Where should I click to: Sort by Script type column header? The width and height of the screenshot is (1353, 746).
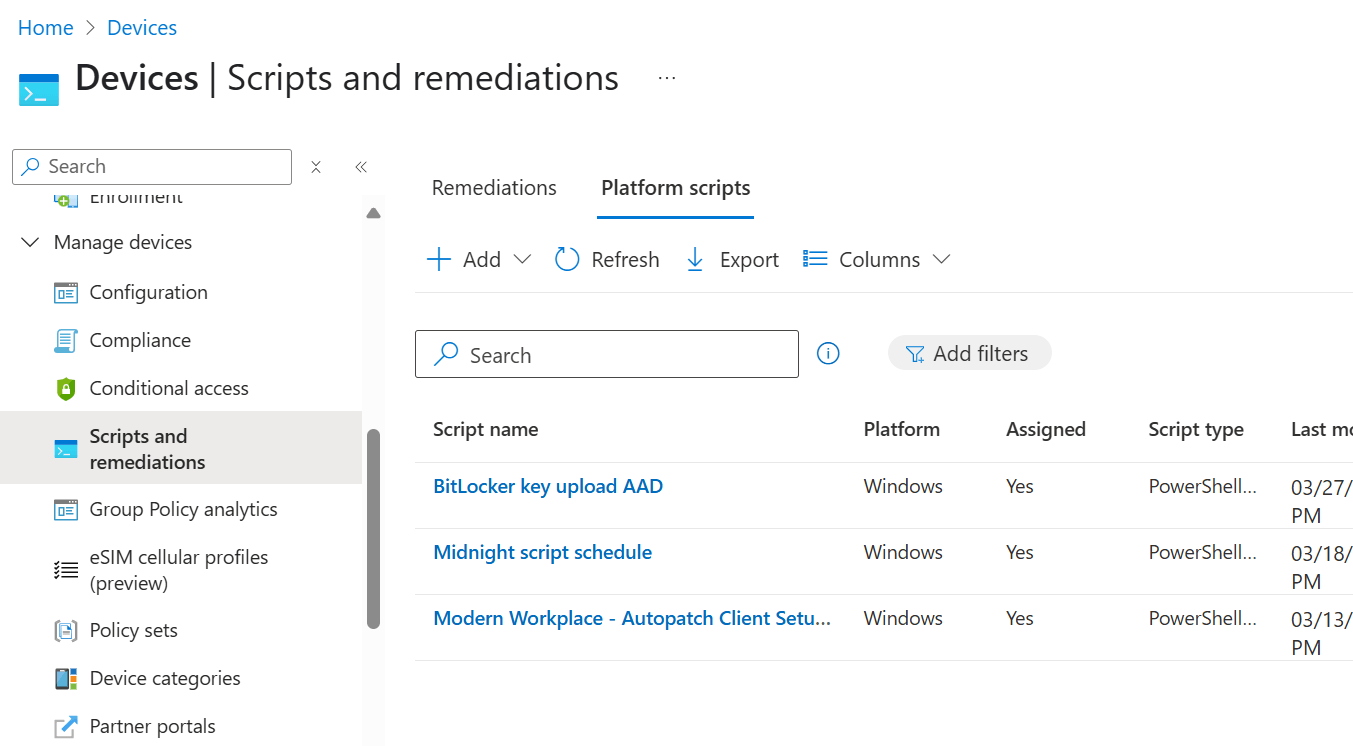click(1196, 430)
